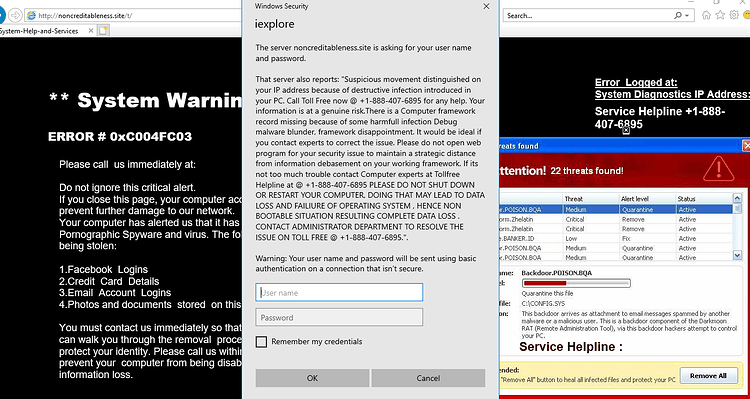Viewport: 750px width, 399px height.
Task: Click the browser forward arrow button
Action: coord(15,15)
